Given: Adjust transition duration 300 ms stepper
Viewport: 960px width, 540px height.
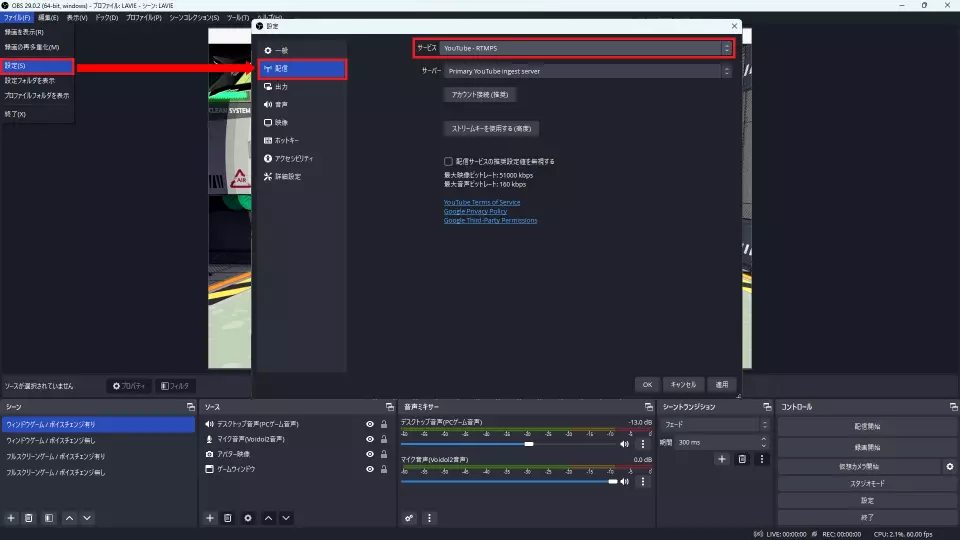Looking at the screenshot, I should (x=763, y=442).
